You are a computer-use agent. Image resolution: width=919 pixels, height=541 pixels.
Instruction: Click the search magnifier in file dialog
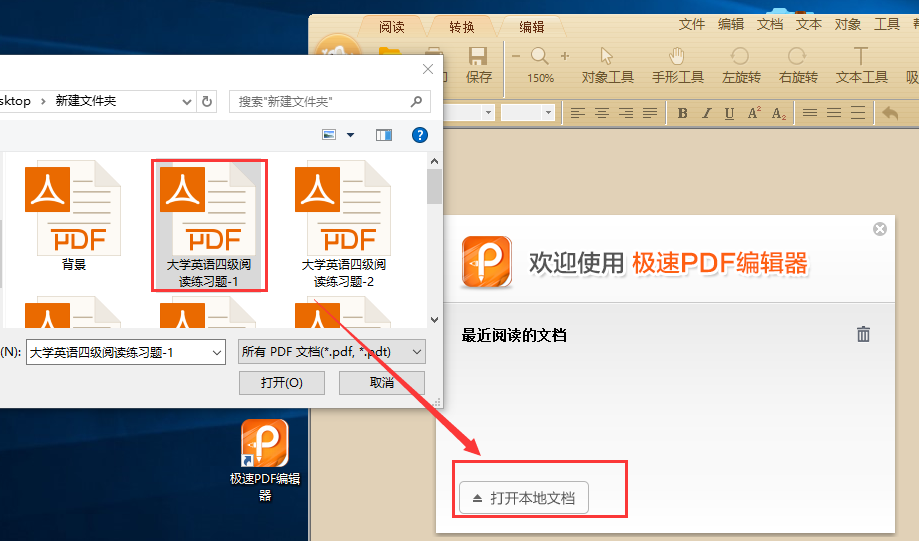pyautogui.click(x=416, y=101)
